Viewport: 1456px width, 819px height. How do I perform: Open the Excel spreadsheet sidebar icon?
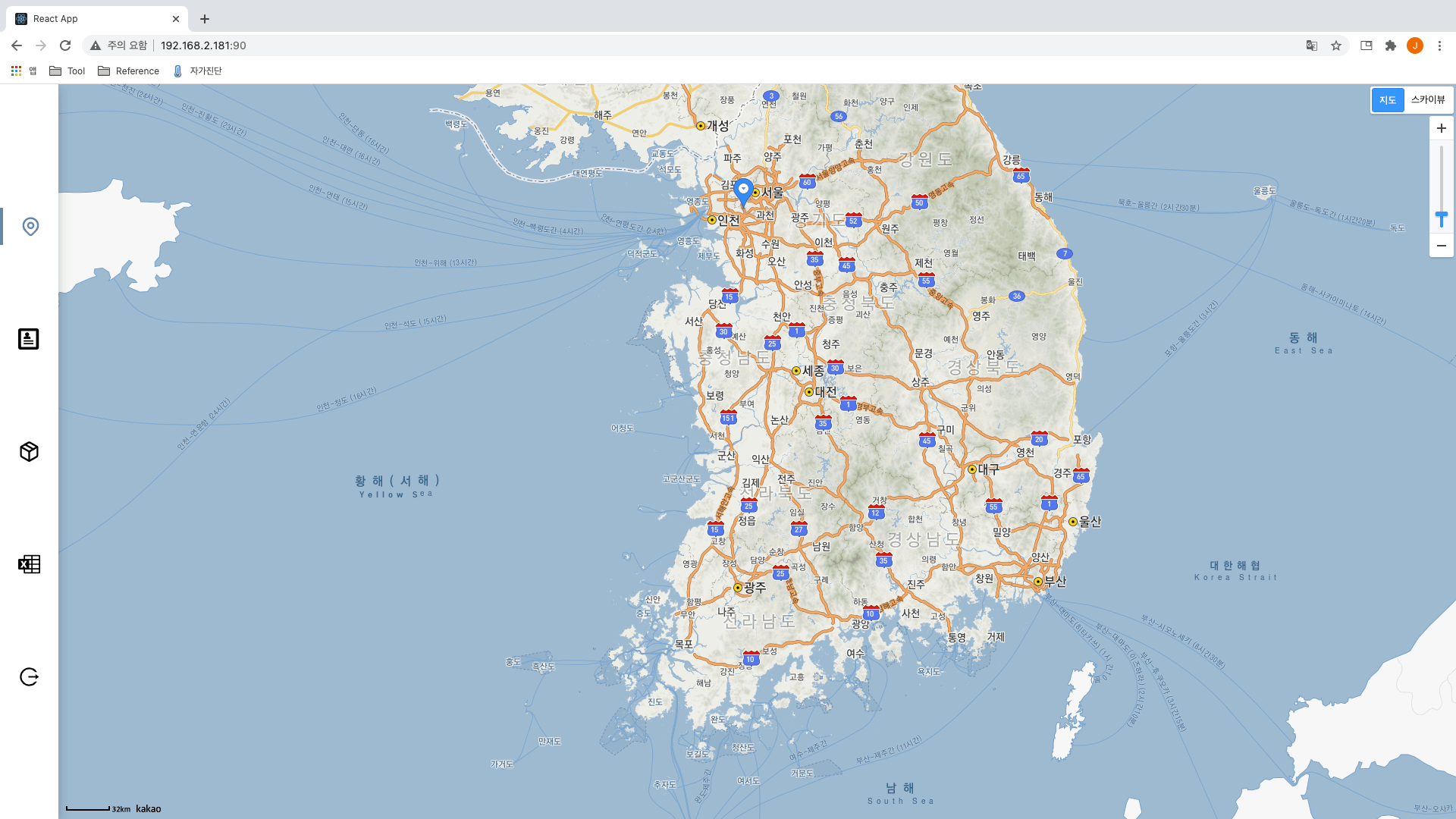(x=29, y=564)
